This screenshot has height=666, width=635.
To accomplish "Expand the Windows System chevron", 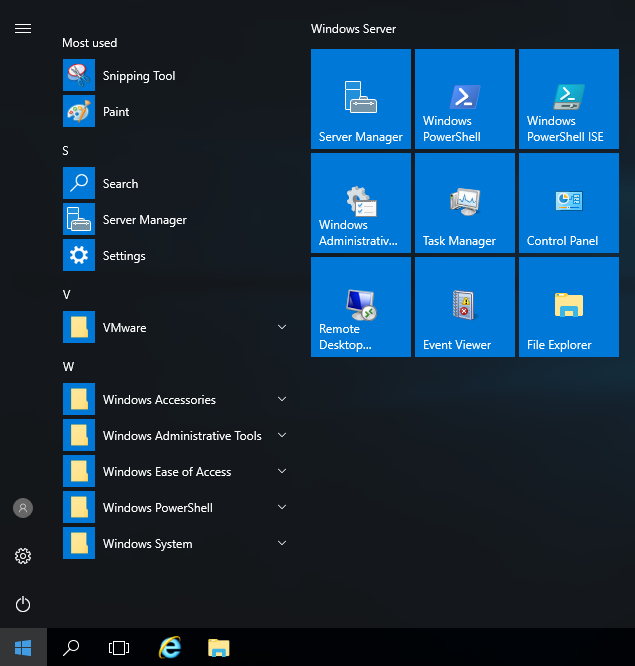I will click(282, 543).
